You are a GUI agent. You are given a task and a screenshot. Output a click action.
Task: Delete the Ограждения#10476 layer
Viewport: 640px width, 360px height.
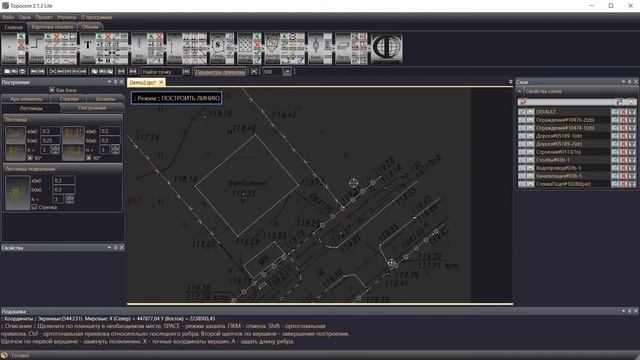623,120
